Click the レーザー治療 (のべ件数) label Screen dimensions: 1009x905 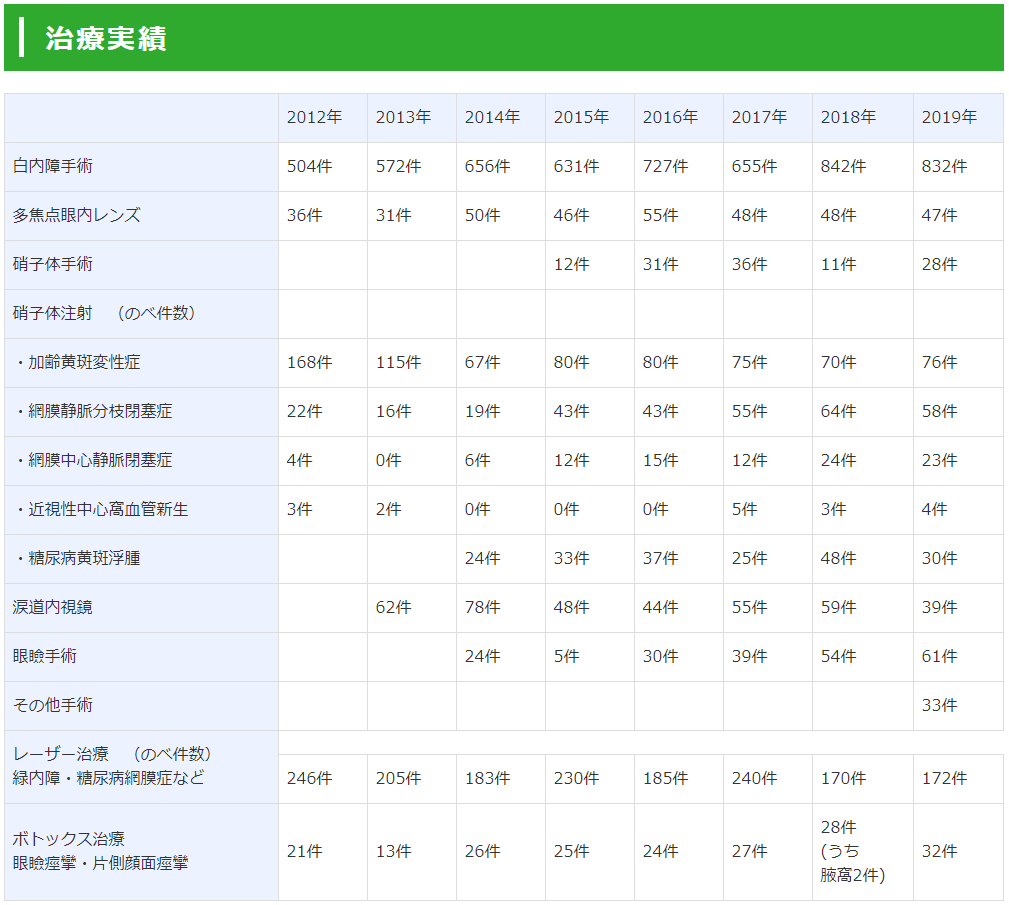pos(112,754)
